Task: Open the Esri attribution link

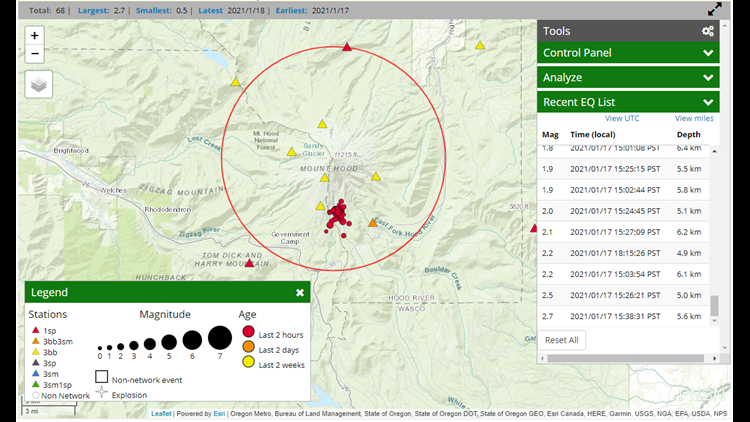Action: [x=219, y=413]
